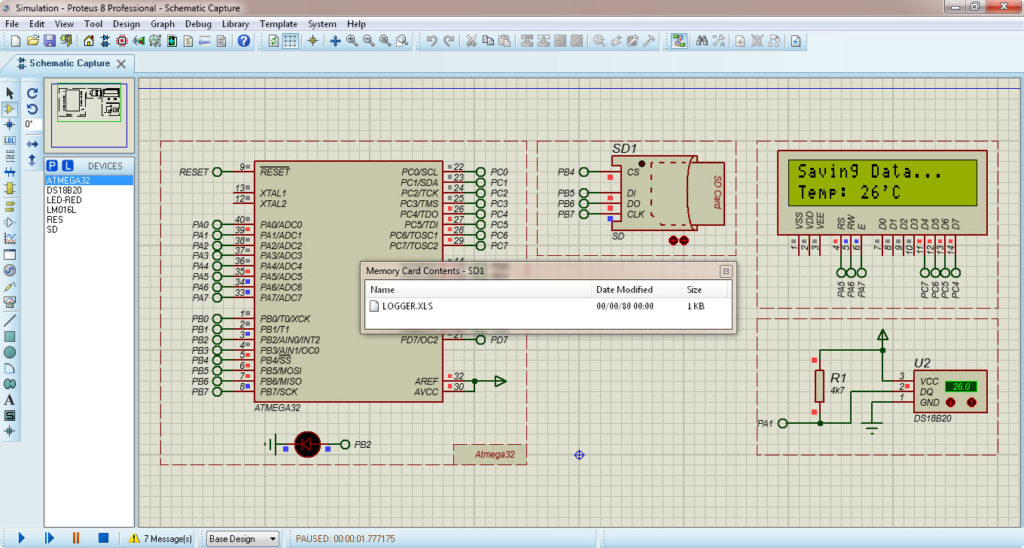1024x548 pixels.
Task: Choose Selection mode arrow tool
Action: click(x=10, y=93)
